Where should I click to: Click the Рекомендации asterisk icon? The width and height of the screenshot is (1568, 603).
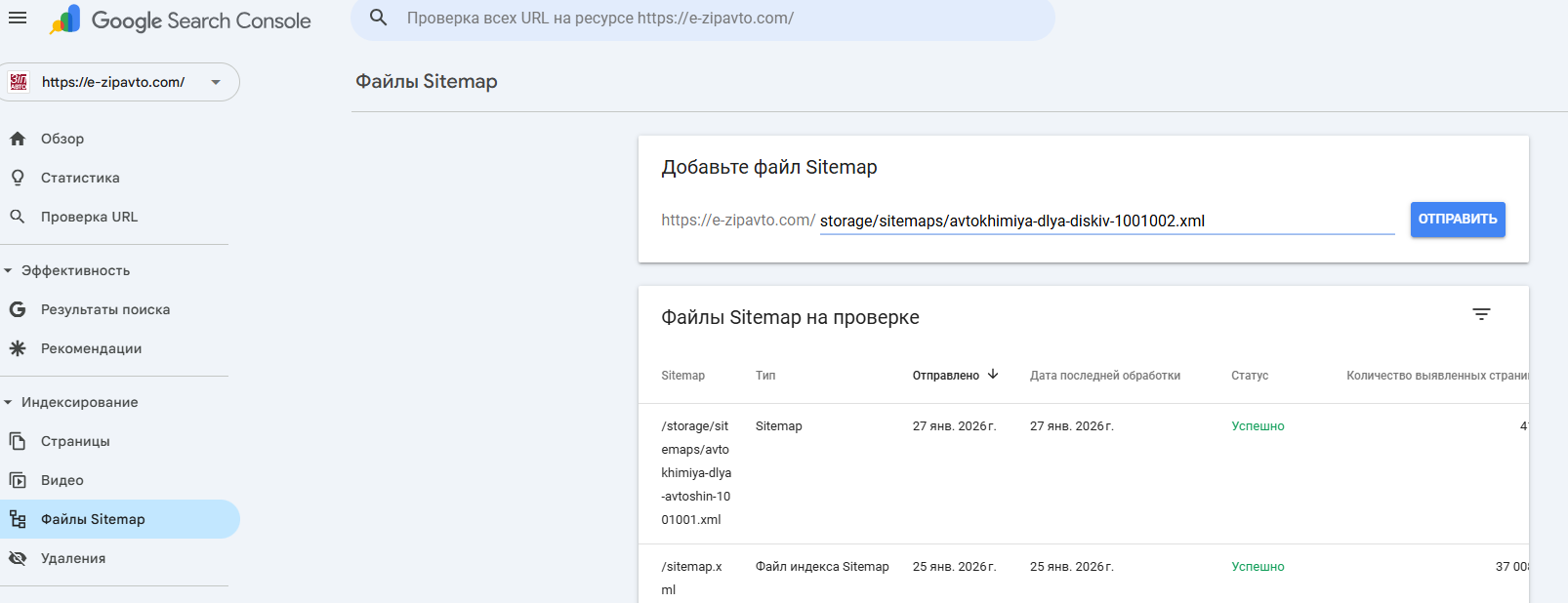(x=18, y=348)
